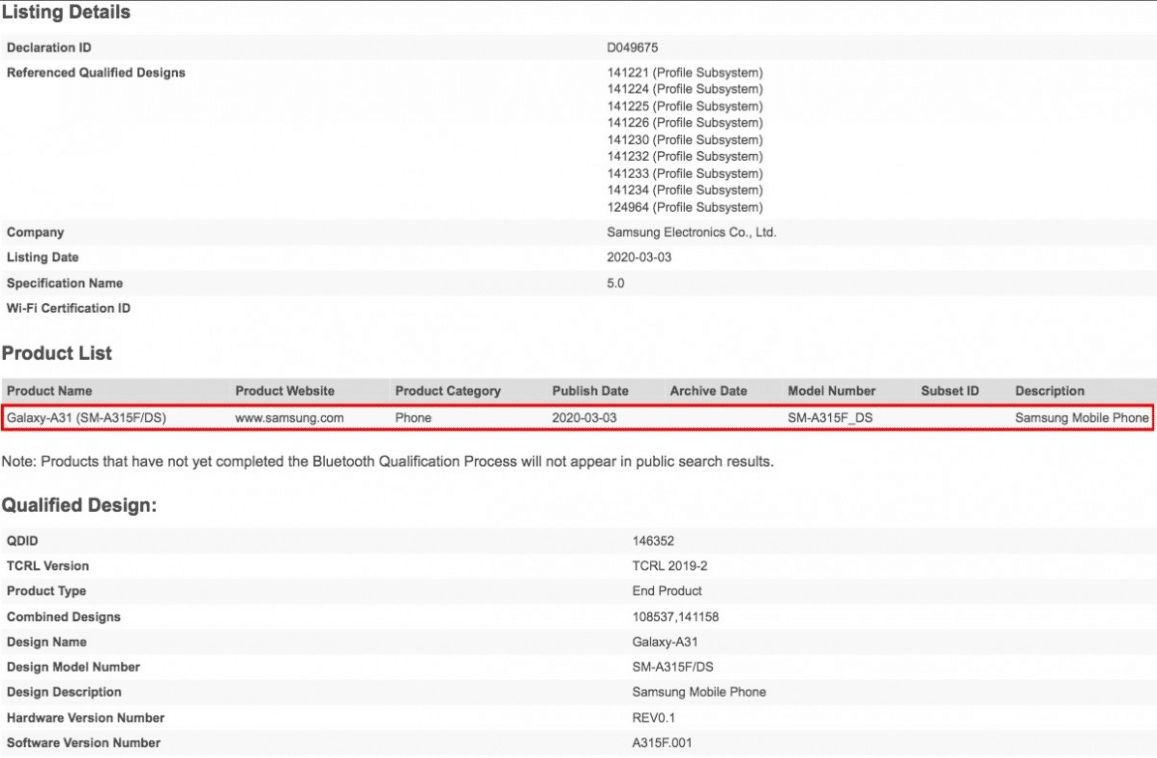
Task: Click the Design Name label
Action: [x=46, y=641]
